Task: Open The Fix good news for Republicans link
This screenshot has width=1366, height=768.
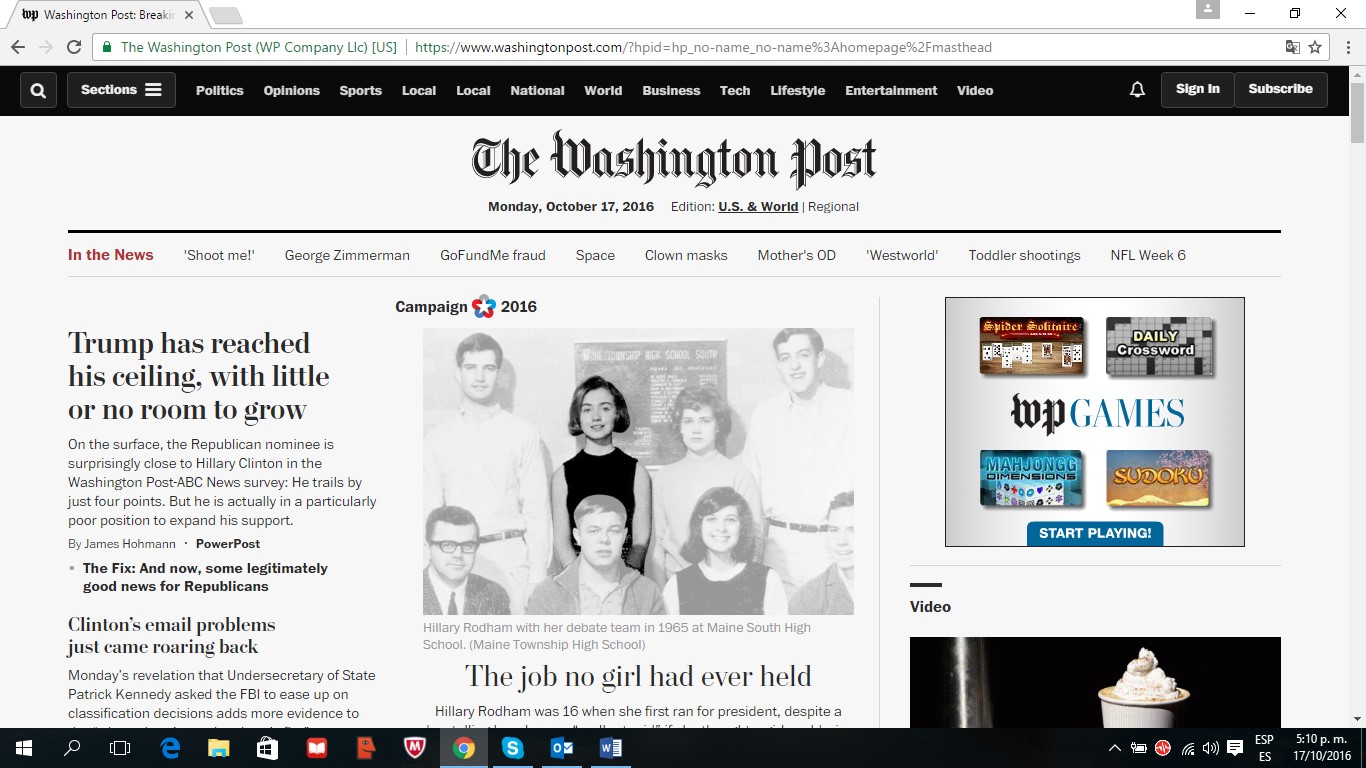Action: point(205,577)
